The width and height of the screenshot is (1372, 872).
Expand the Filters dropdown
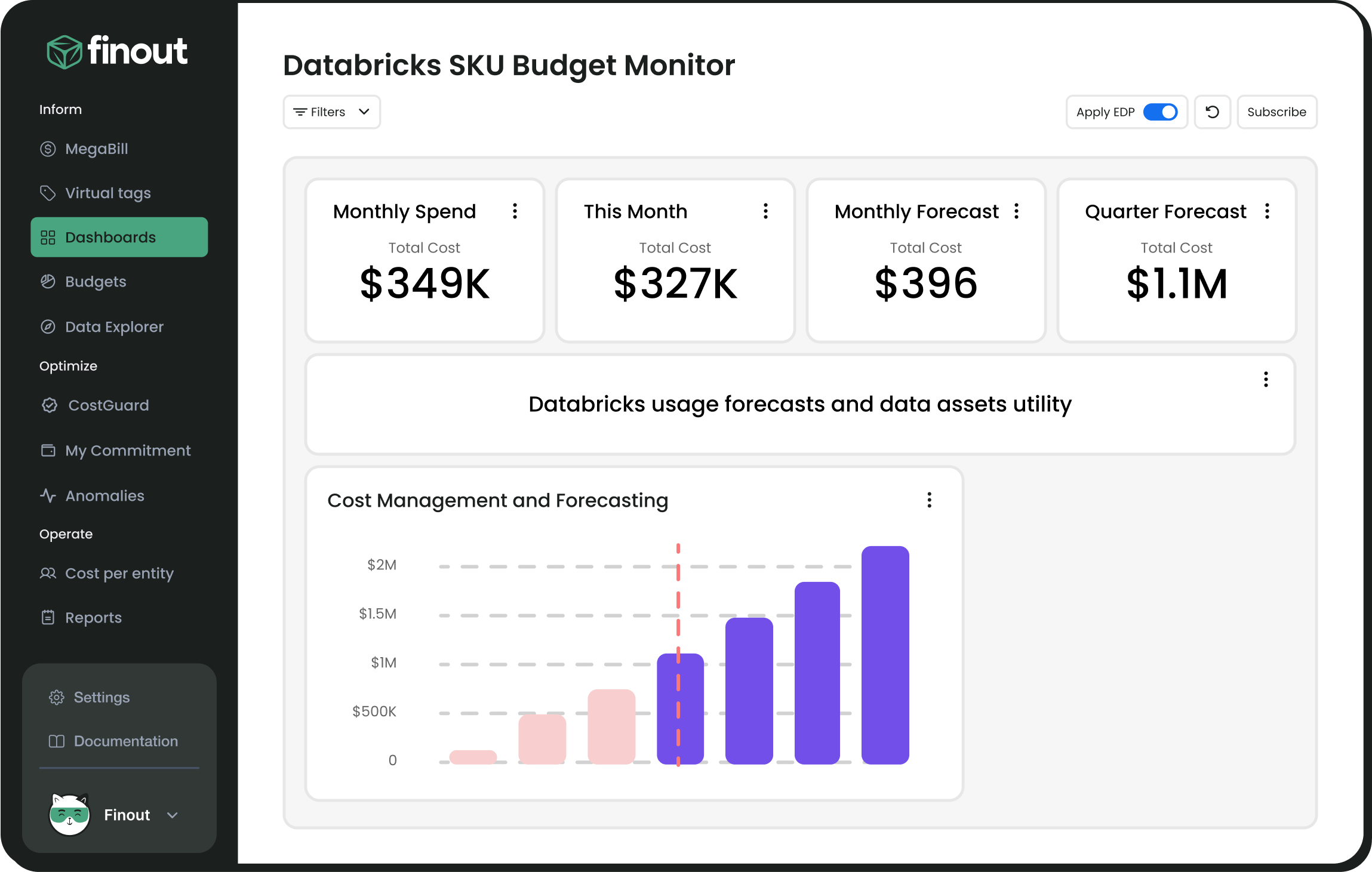click(x=331, y=112)
